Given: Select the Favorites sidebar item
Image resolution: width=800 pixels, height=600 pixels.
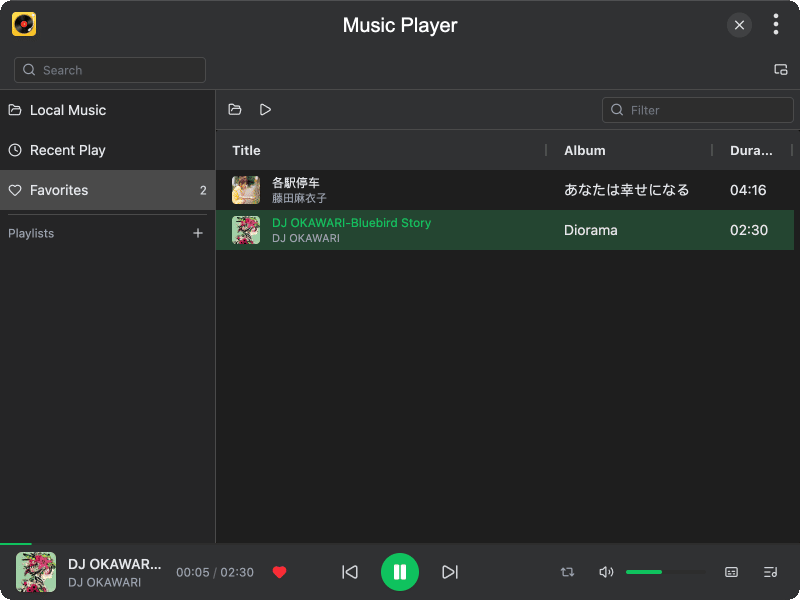Looking at the screenshot, I should (x=107, y=190).
